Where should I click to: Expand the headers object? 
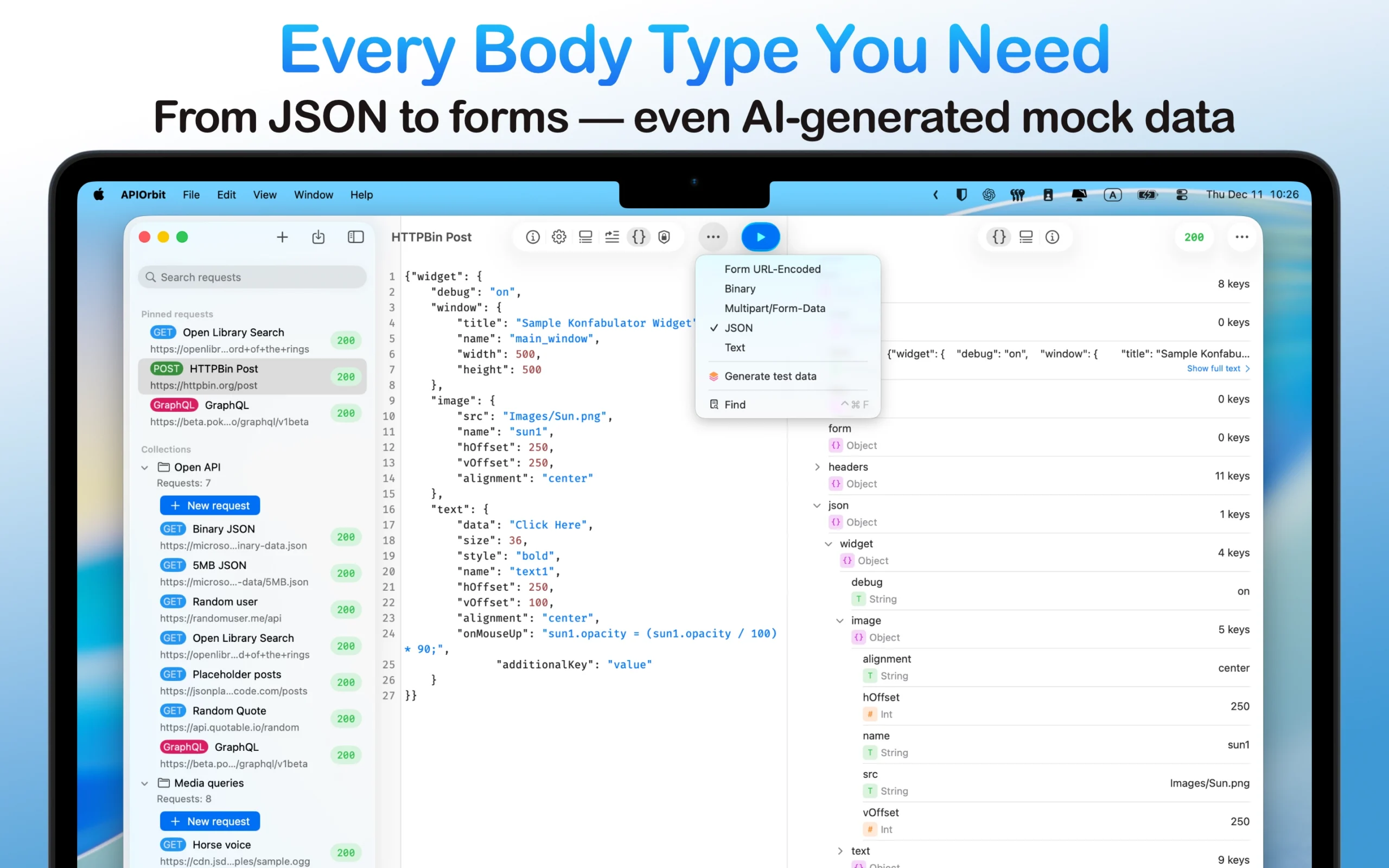(x=817, y=467)
